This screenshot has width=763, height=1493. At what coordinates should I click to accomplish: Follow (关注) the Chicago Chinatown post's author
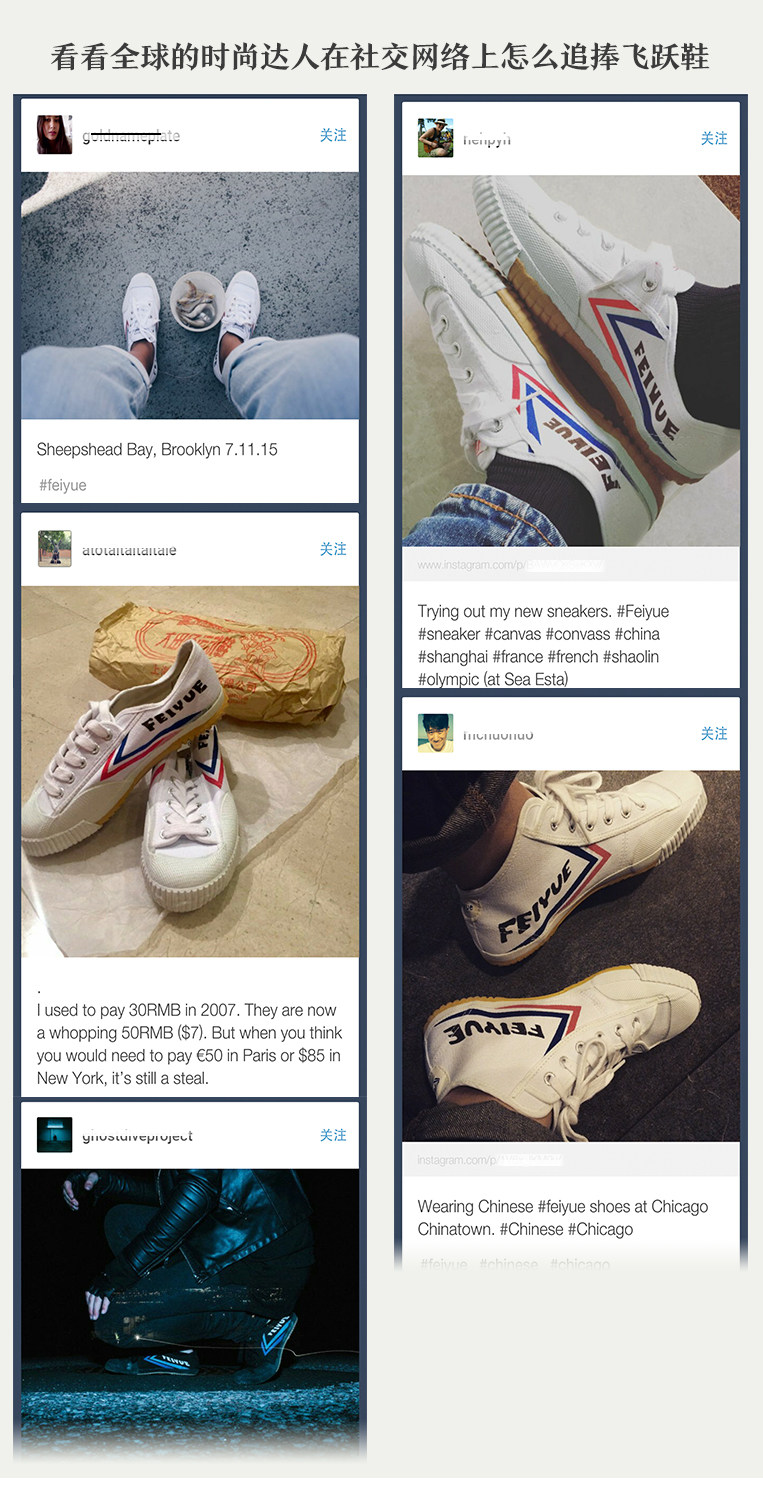(714, 733)
